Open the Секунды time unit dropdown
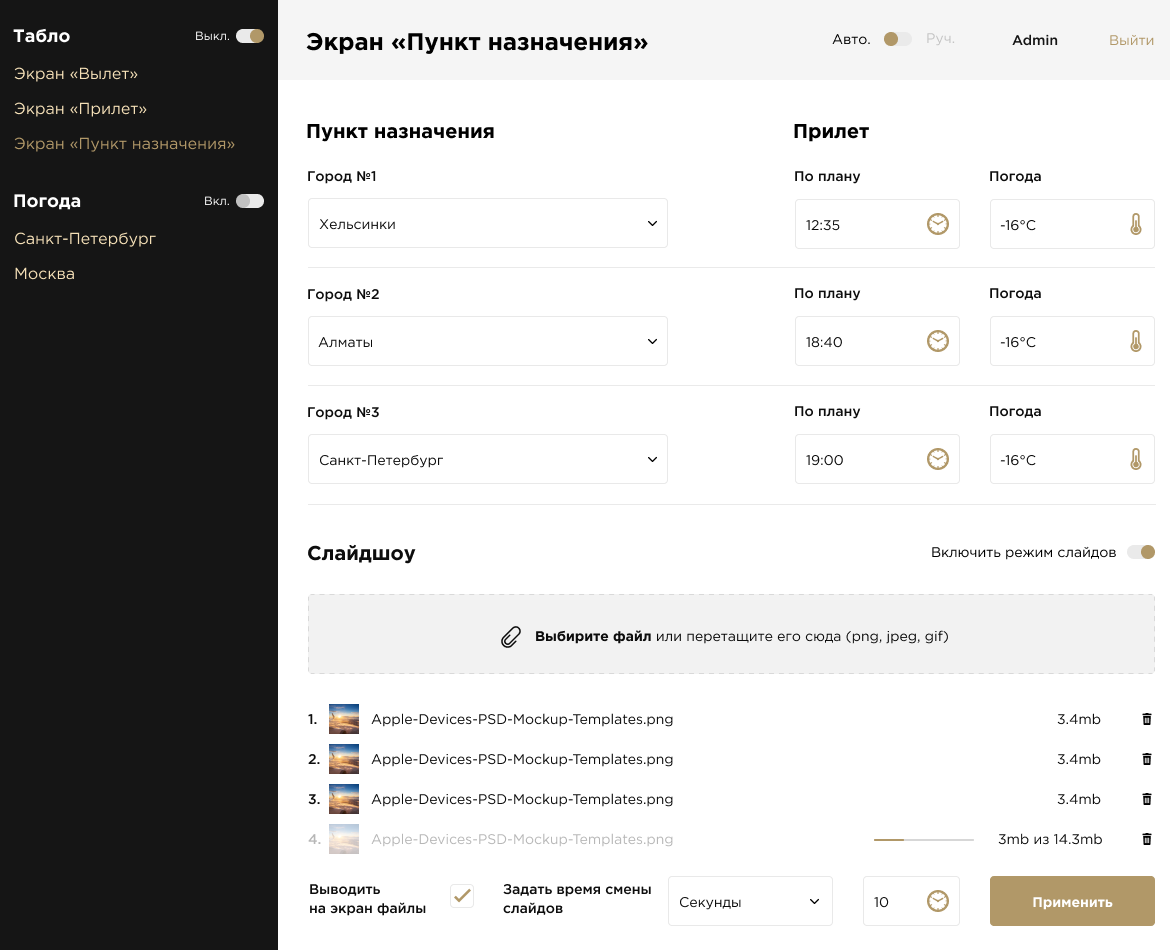The image size is (1170, 950). (x=749, y=902)
